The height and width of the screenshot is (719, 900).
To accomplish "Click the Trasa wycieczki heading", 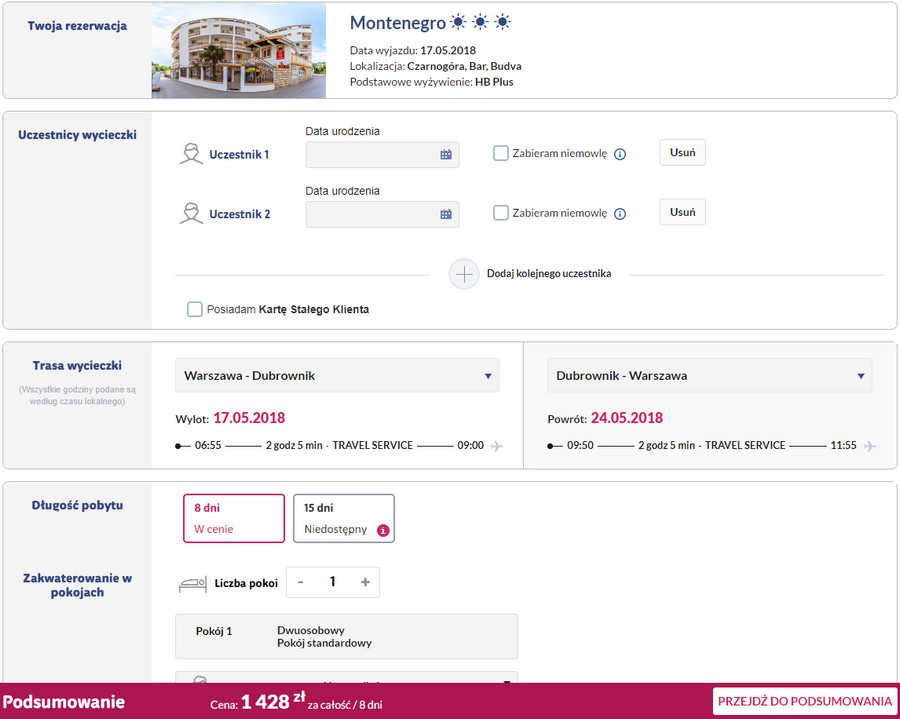I will coord(77,366).
